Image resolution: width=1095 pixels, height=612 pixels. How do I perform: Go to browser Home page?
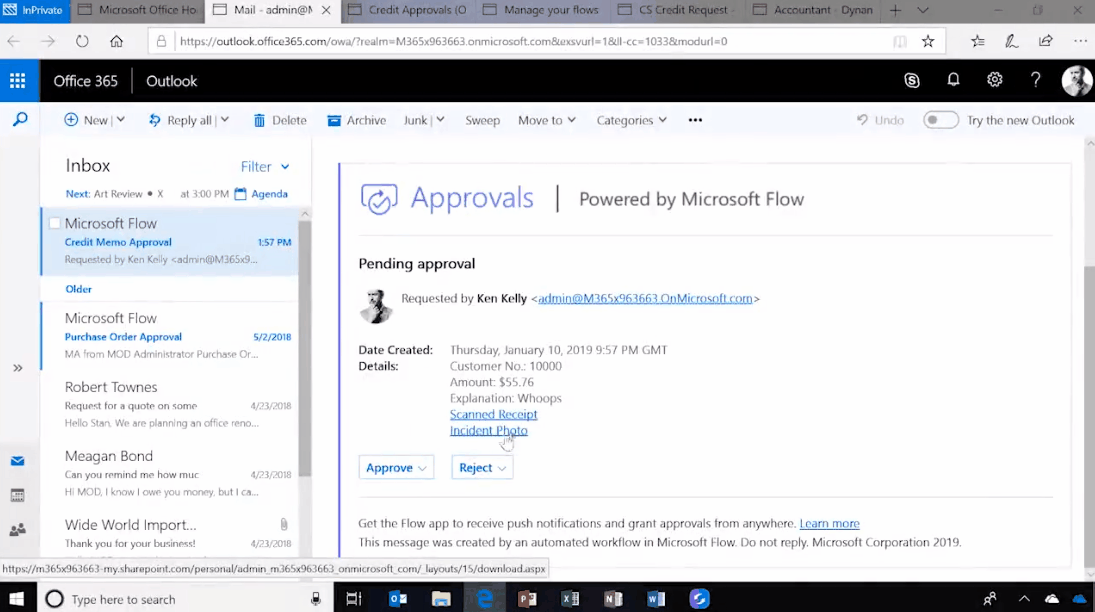pyautogui.click(x=116, y=41)
